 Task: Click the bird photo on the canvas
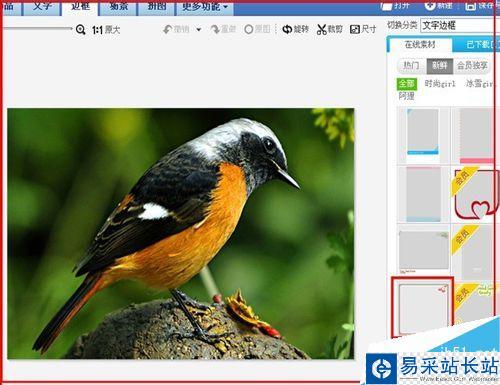coord(181,234)
